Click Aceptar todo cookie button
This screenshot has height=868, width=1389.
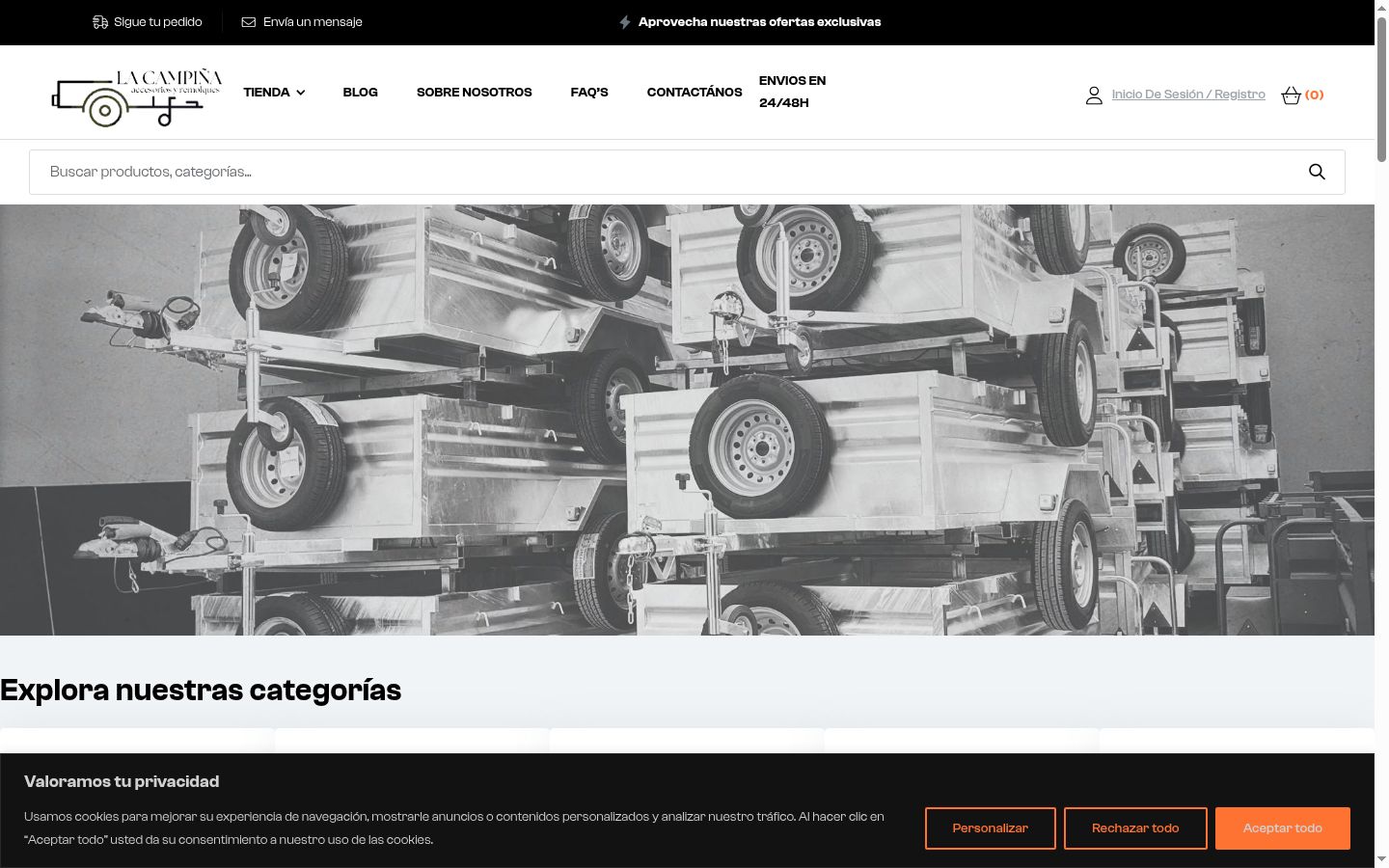(1282, 828)
